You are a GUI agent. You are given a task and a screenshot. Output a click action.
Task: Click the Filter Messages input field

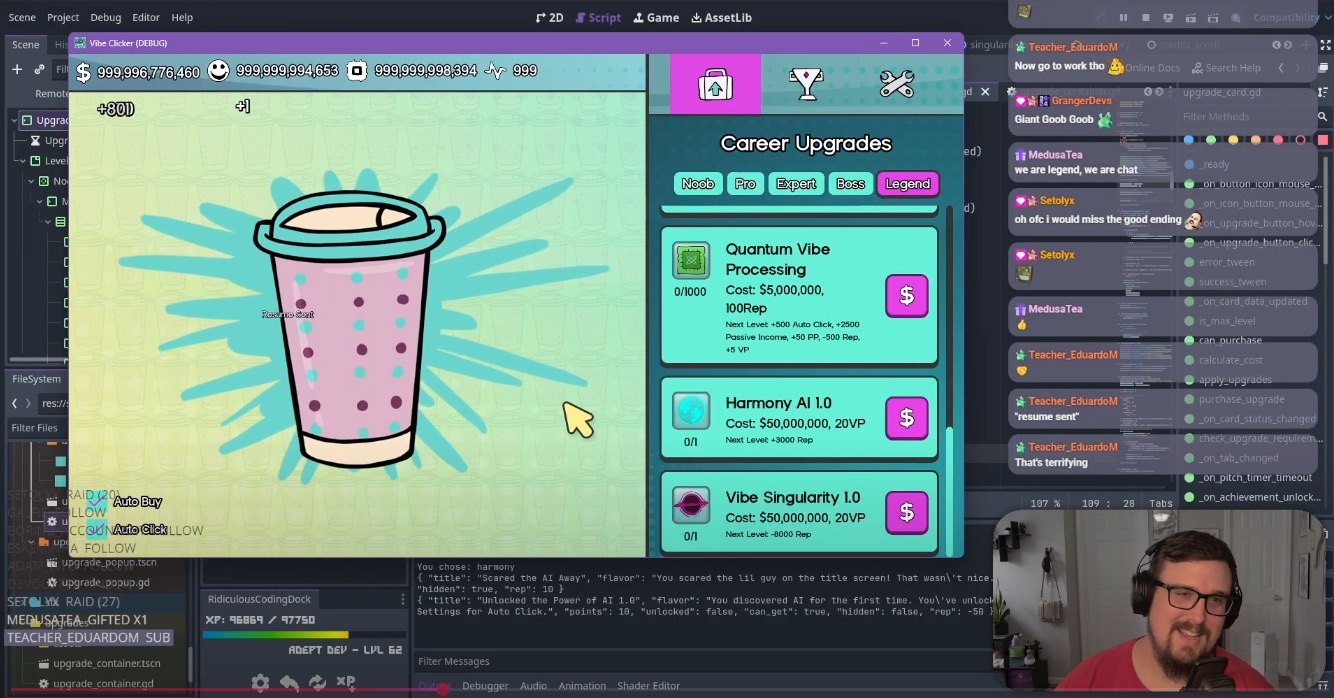(x=700, y=661)
